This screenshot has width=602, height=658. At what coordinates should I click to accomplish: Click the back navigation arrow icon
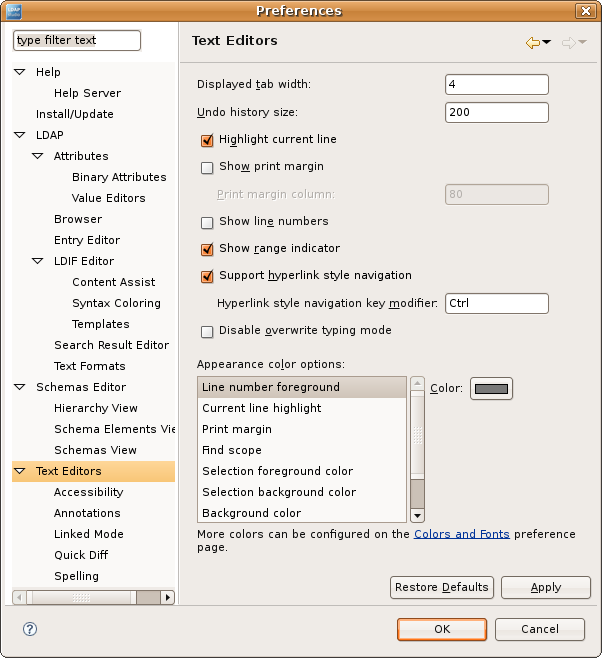tap(532, 42)
